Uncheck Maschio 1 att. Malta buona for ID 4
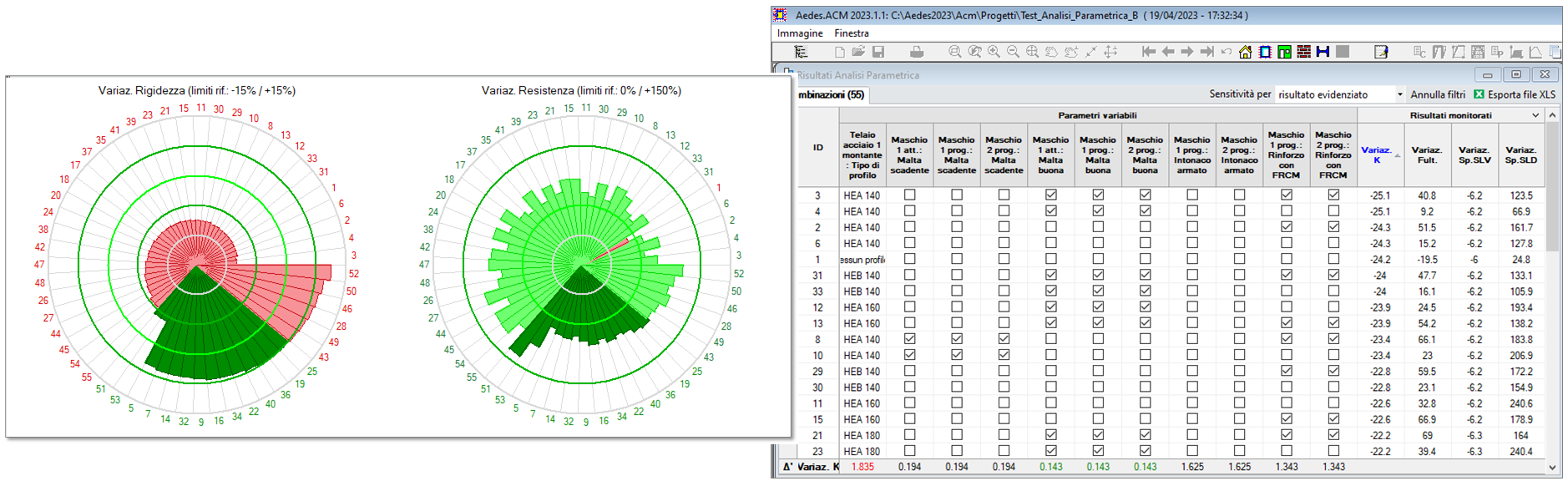 (x=1050, y=211)
